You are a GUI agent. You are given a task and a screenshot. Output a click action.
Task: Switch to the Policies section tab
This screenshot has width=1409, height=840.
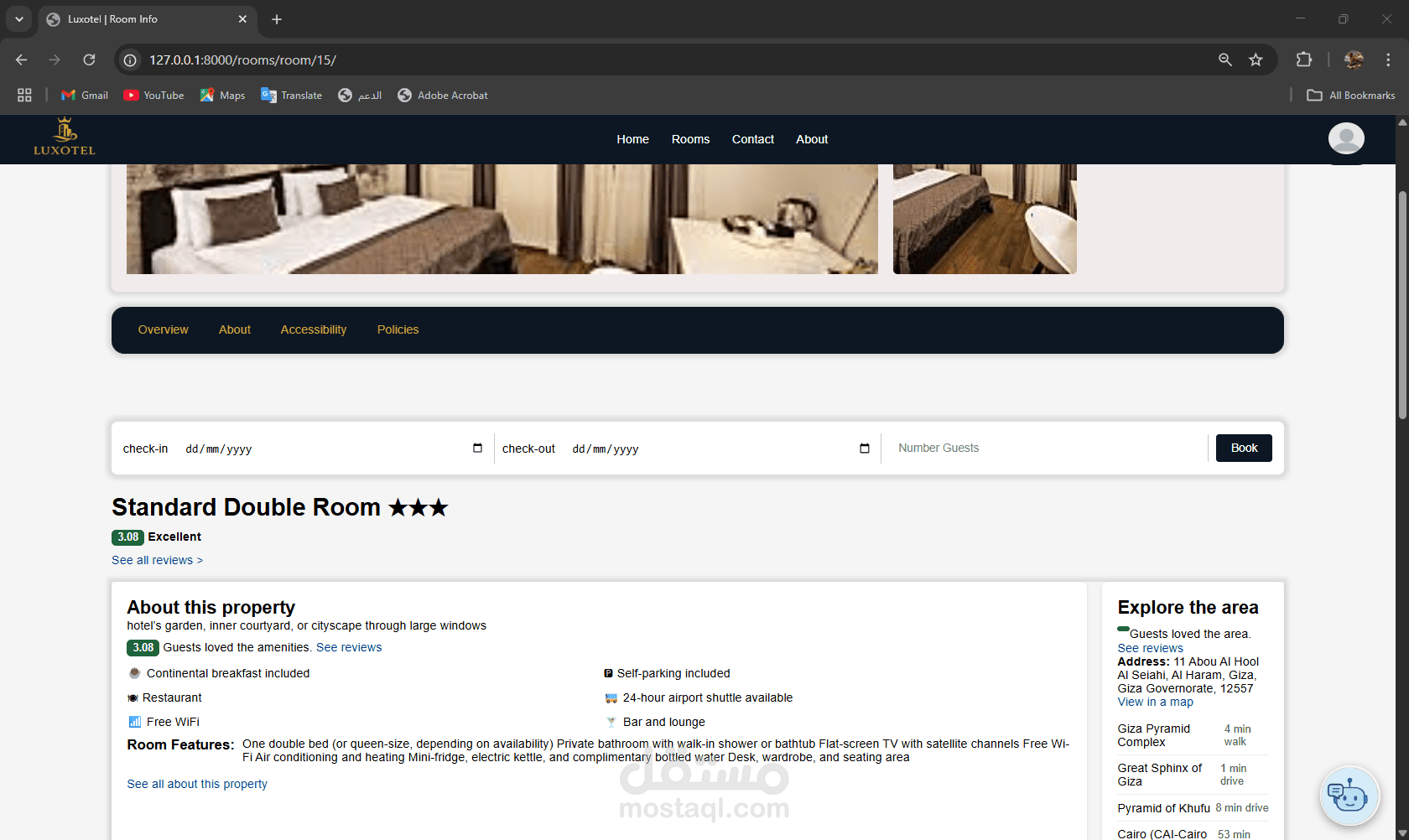[398, 329]
